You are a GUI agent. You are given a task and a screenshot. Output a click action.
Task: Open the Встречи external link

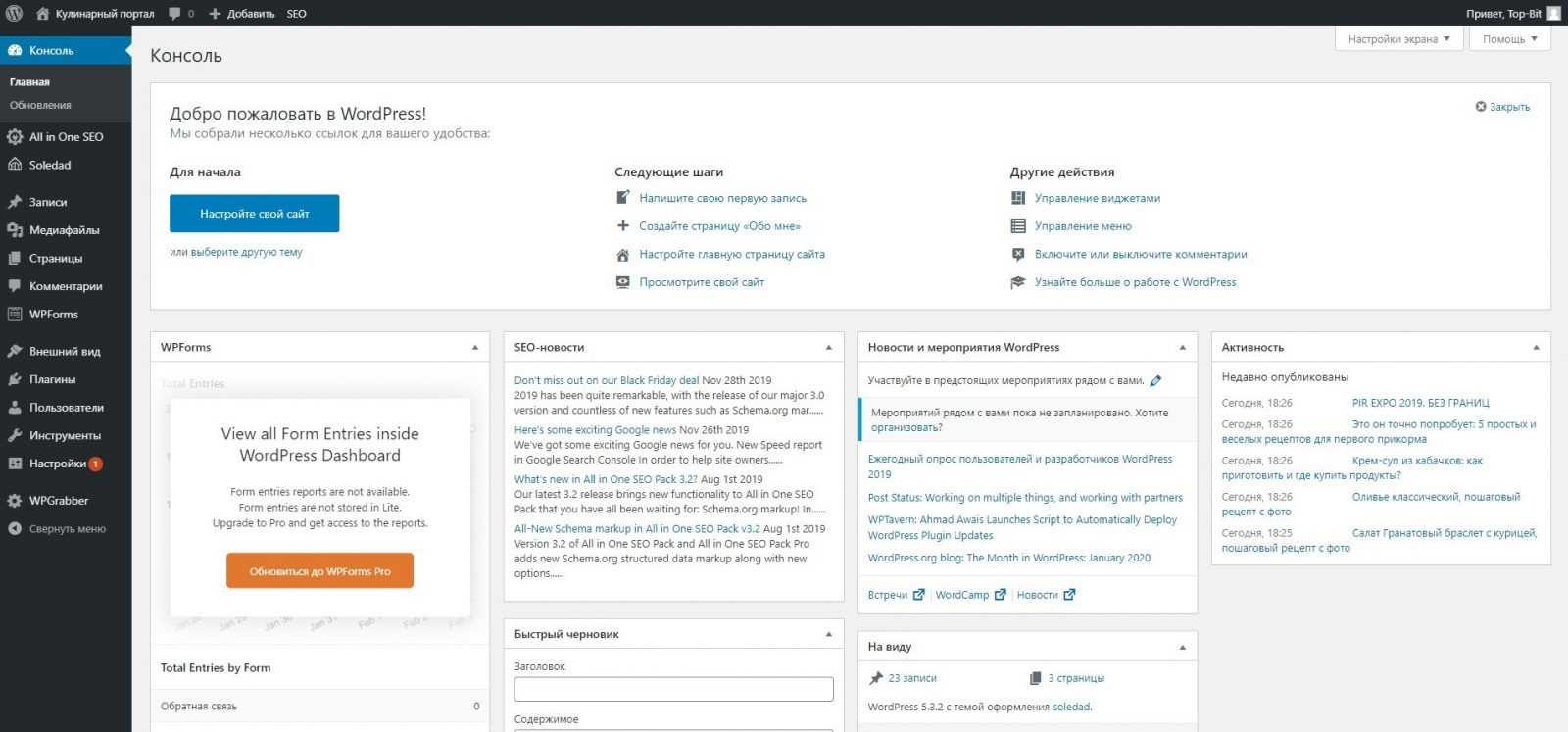pyautogui.click(x=896, y=595)
